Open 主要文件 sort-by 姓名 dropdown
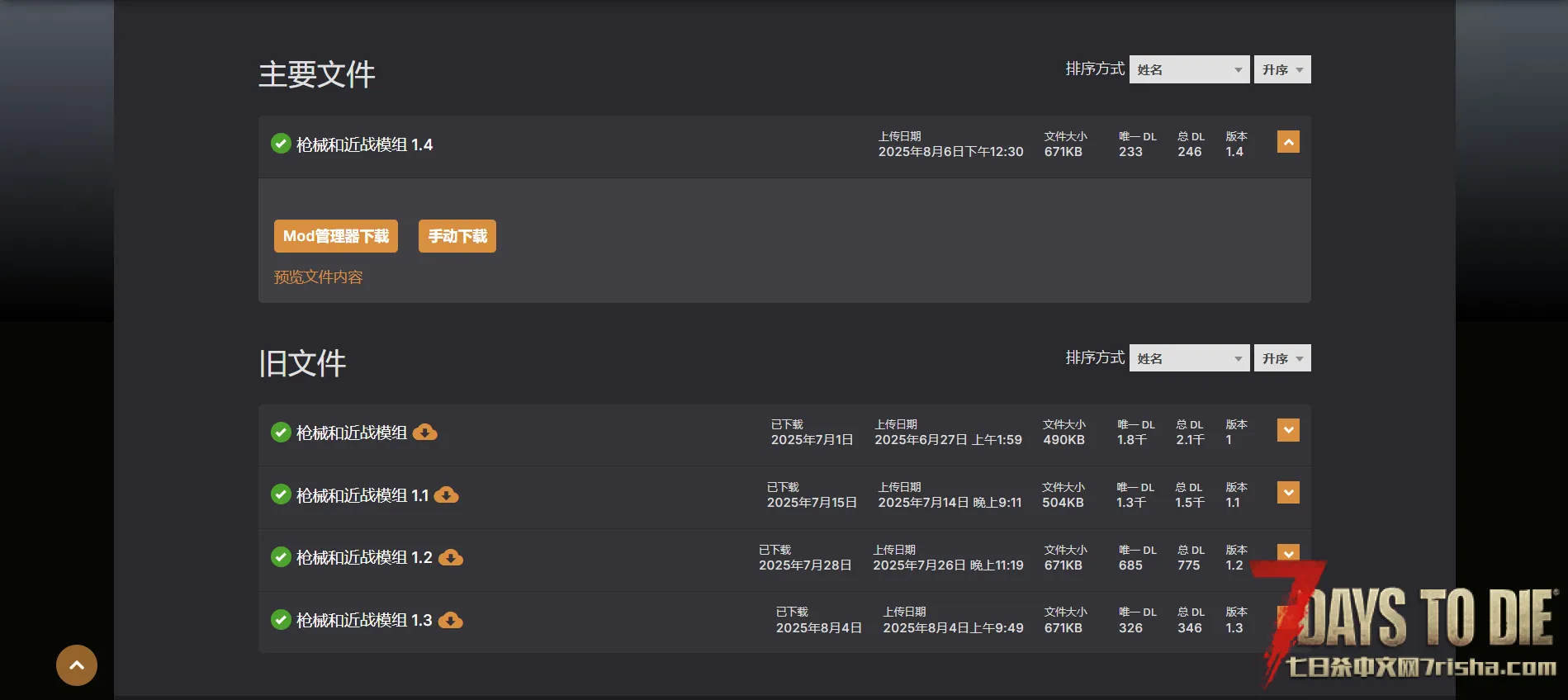Screen dimensions: 1568x700 1189,69
